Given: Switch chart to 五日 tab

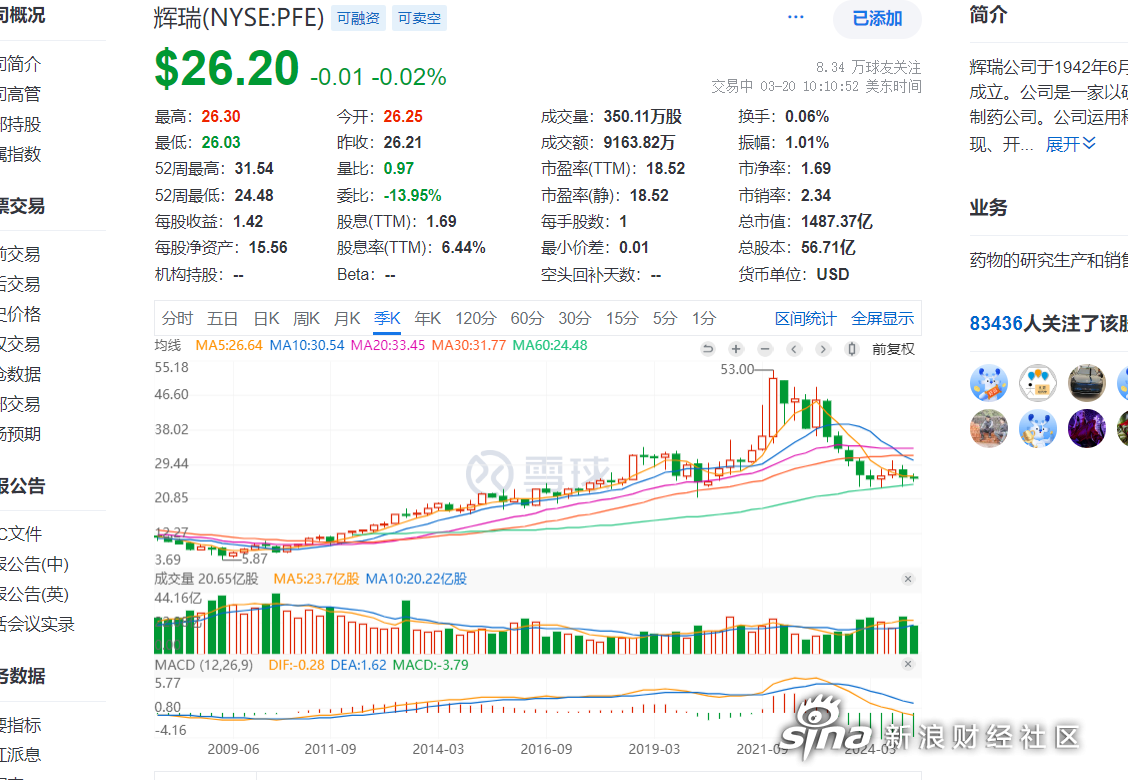Looking at the screenshot, I should point(222,318).
